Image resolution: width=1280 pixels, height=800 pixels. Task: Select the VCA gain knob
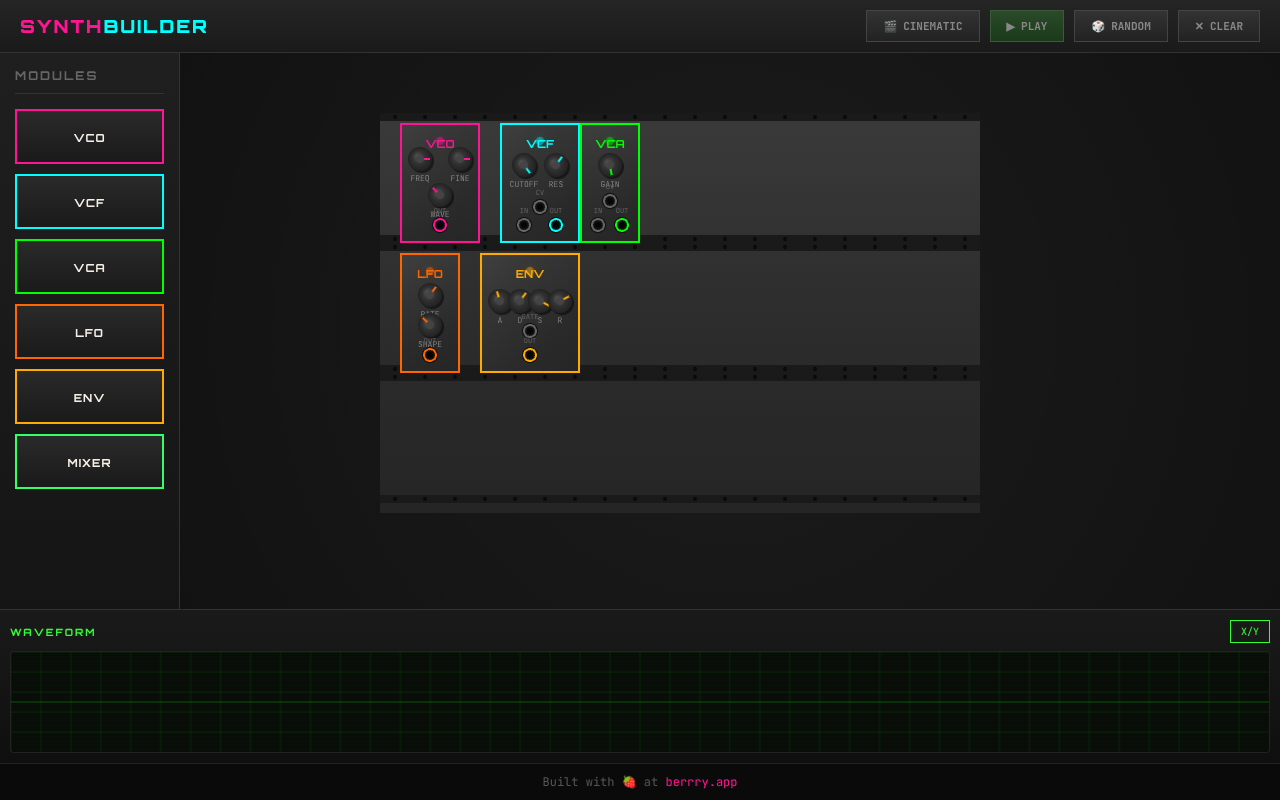coord(611,165)
